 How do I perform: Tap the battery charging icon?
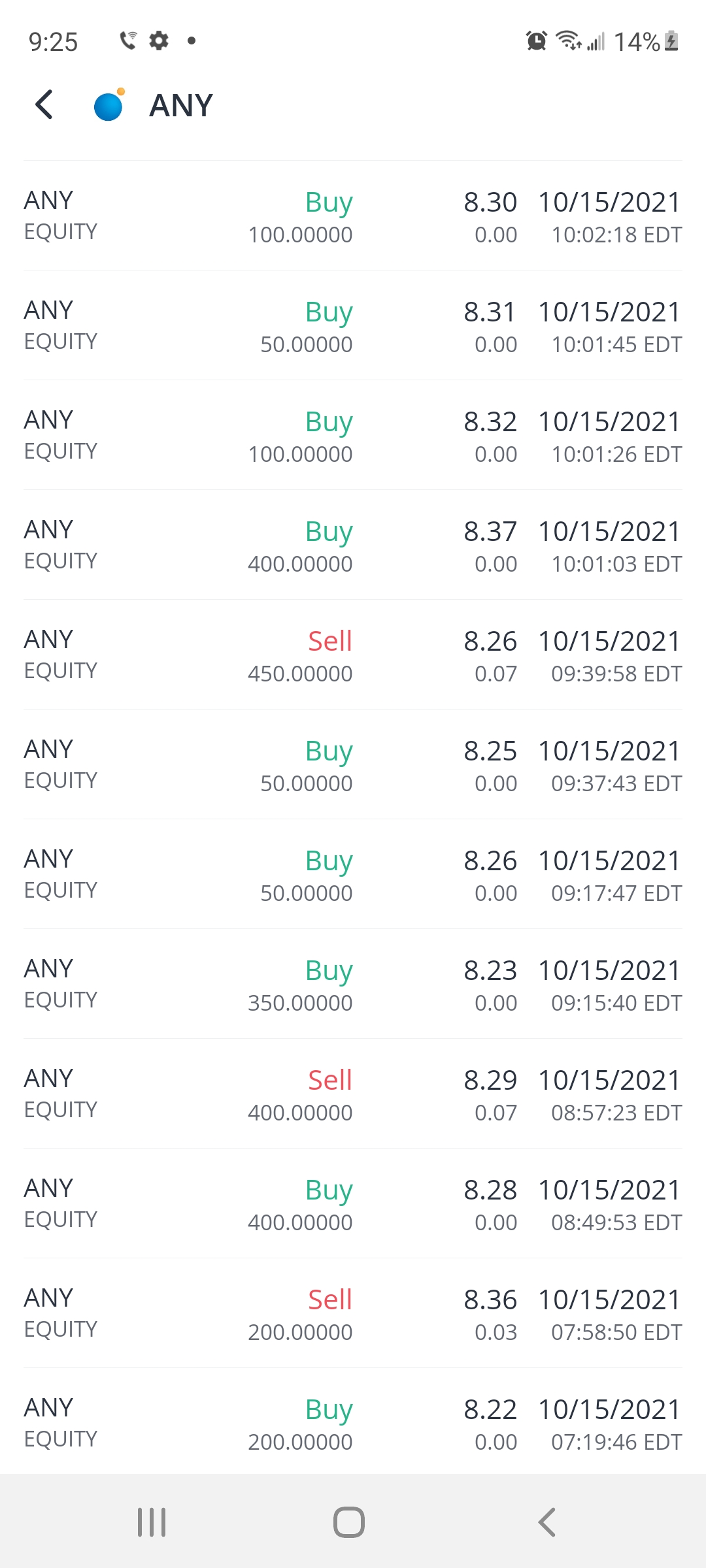tap(671, 41)
